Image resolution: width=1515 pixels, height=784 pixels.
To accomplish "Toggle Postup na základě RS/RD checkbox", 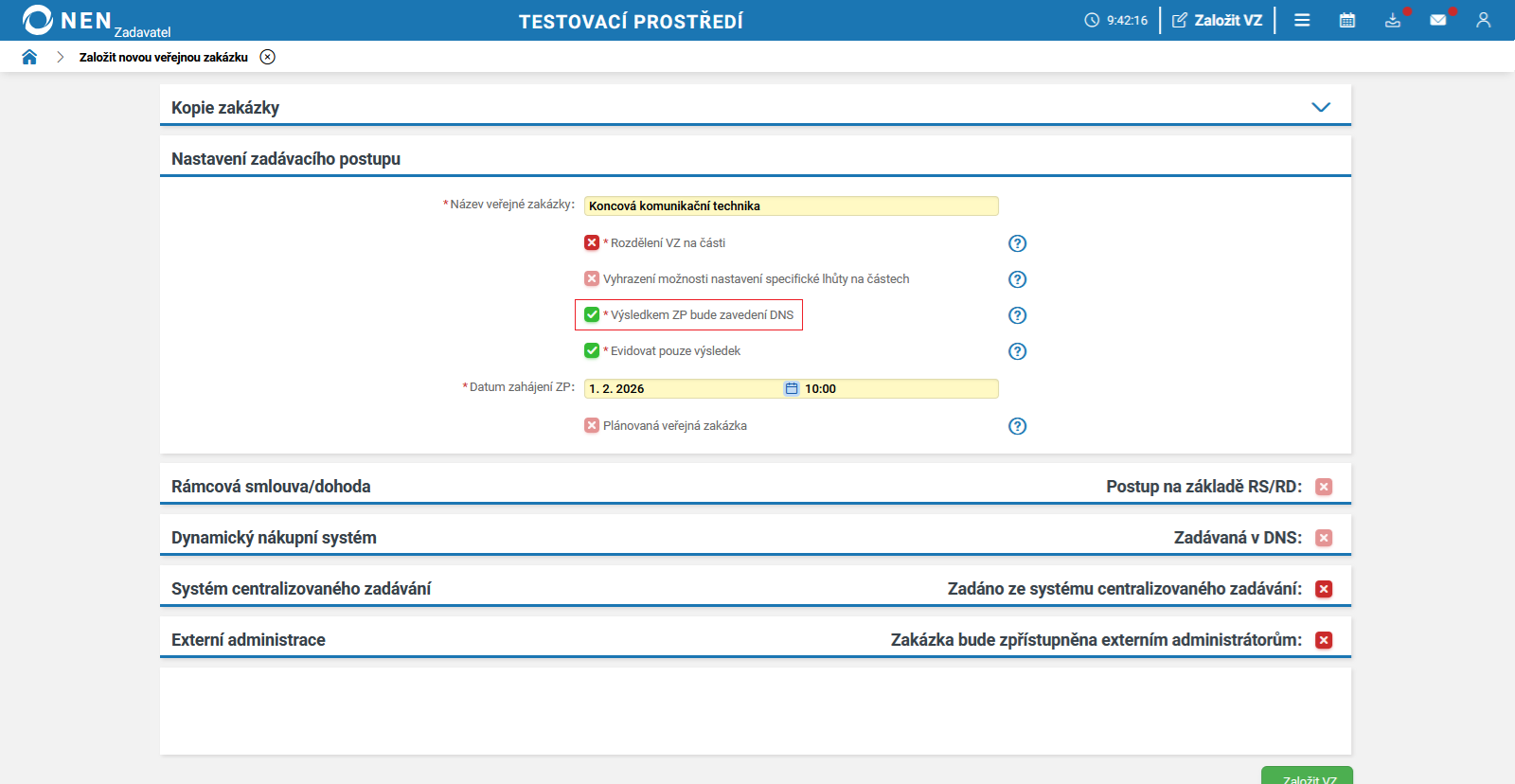I will click(1324, 487).
